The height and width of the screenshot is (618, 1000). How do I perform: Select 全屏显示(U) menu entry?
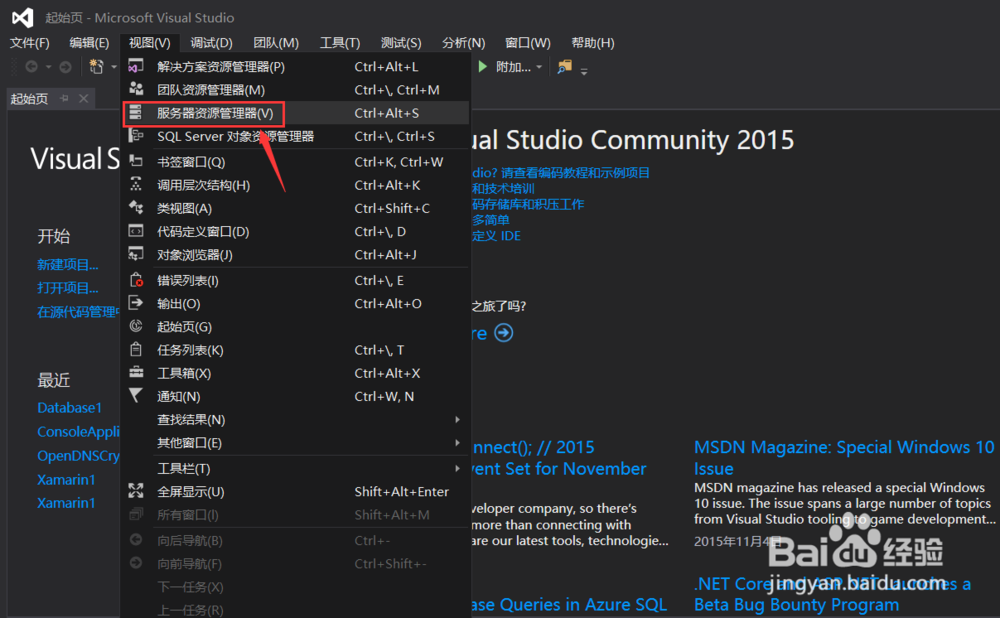coord(296,491)
